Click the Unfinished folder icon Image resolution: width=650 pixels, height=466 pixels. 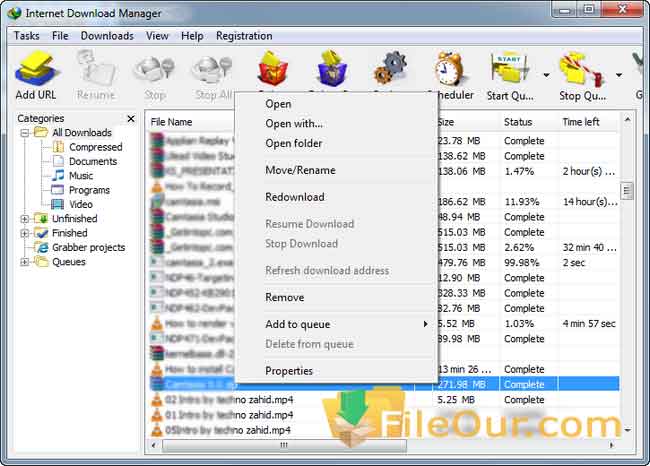41,218
